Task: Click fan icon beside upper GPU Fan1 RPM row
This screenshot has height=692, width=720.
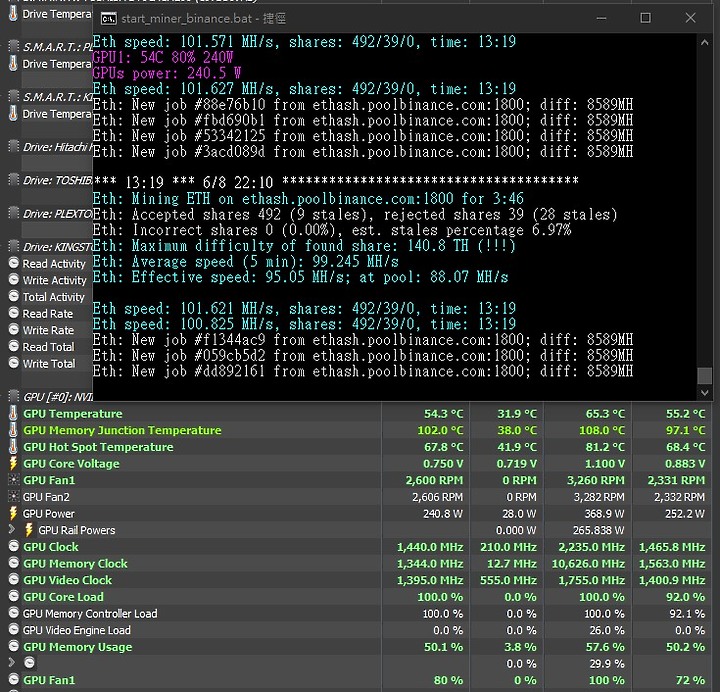Action: (x=14, y=480)
